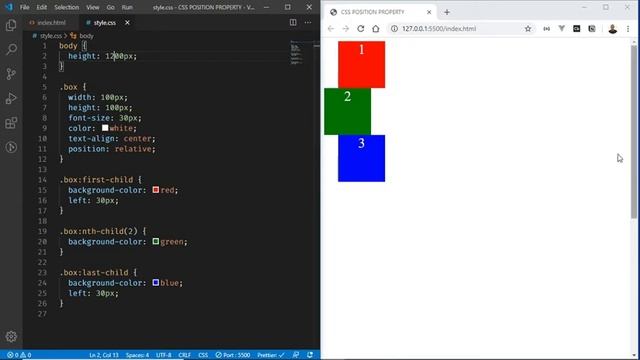Close the style.css editor tab

coord(127,22)
